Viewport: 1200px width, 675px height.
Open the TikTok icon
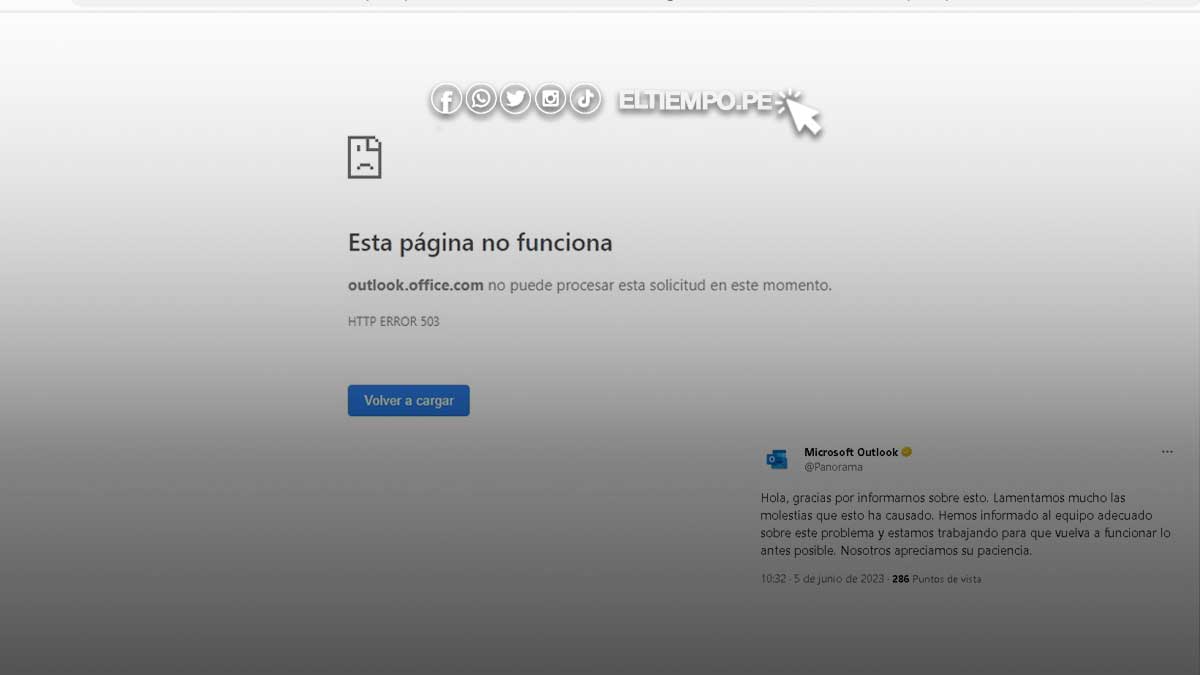[x=585, y=99]
